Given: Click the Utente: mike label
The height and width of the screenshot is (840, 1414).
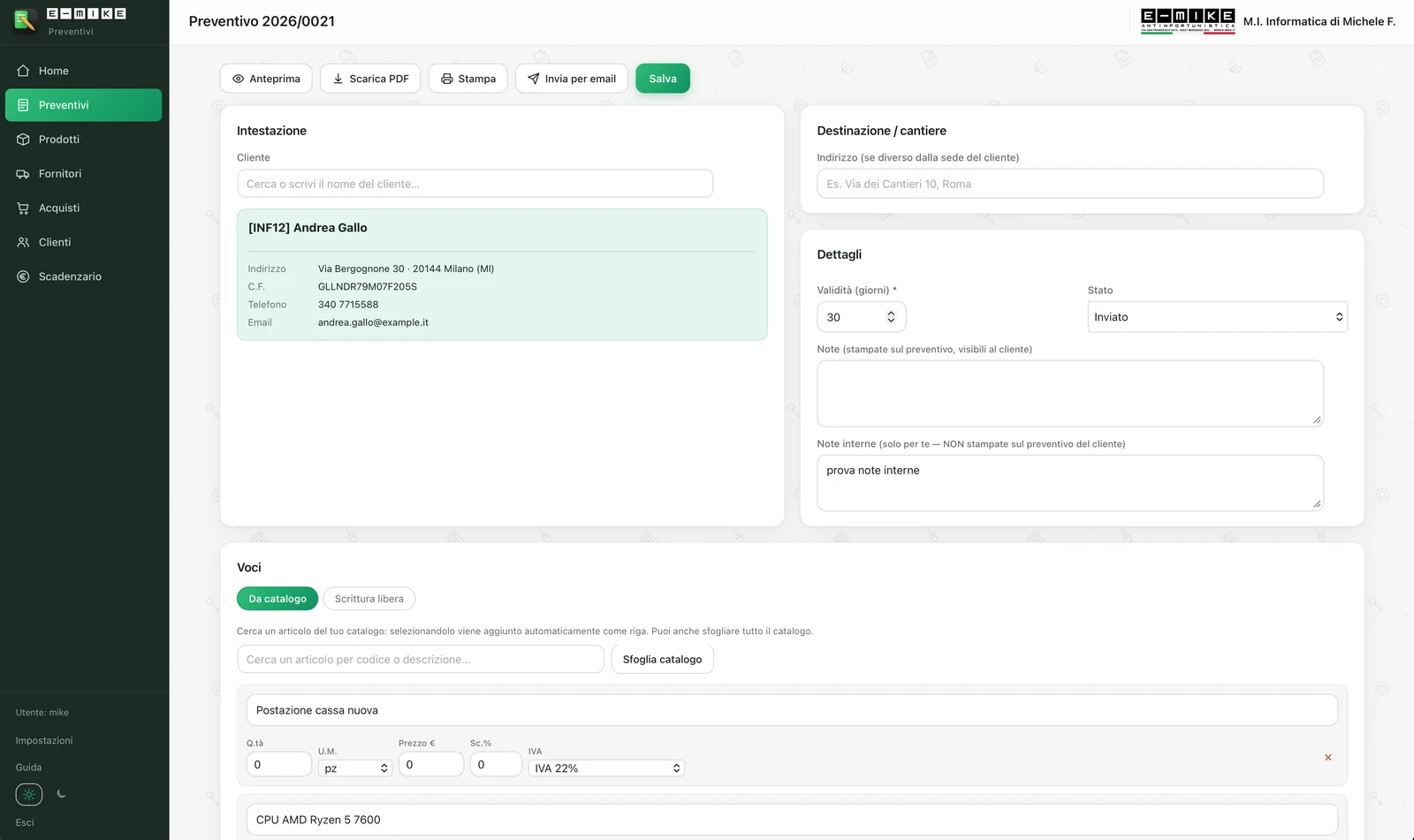Looking at the screenshot, I should (42, 713).
